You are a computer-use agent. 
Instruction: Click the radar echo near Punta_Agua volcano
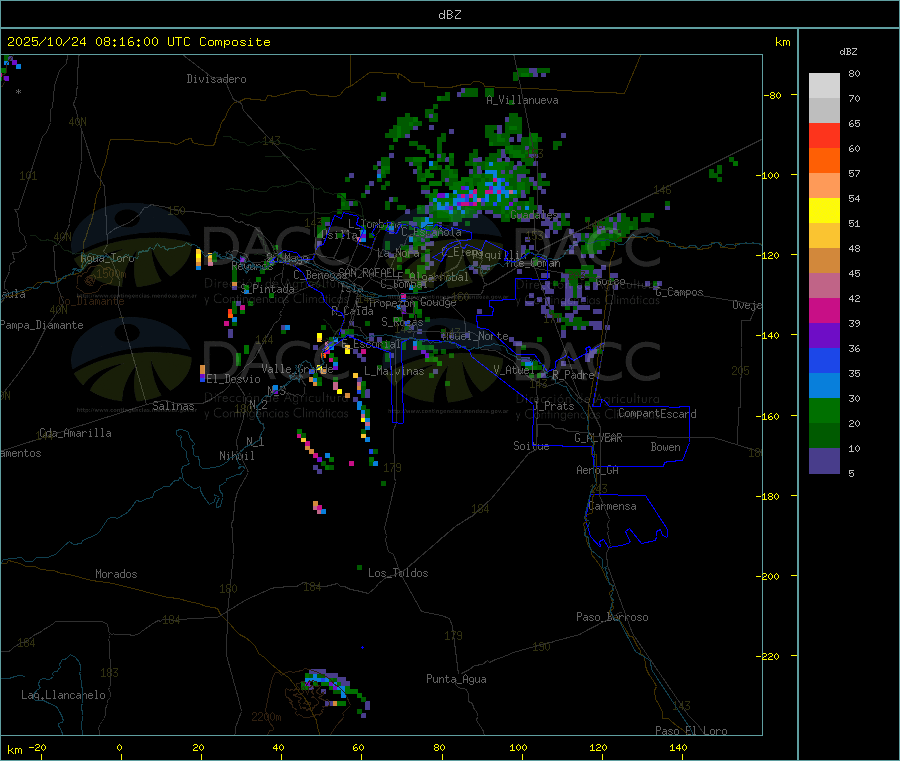[x=335, y=691]
